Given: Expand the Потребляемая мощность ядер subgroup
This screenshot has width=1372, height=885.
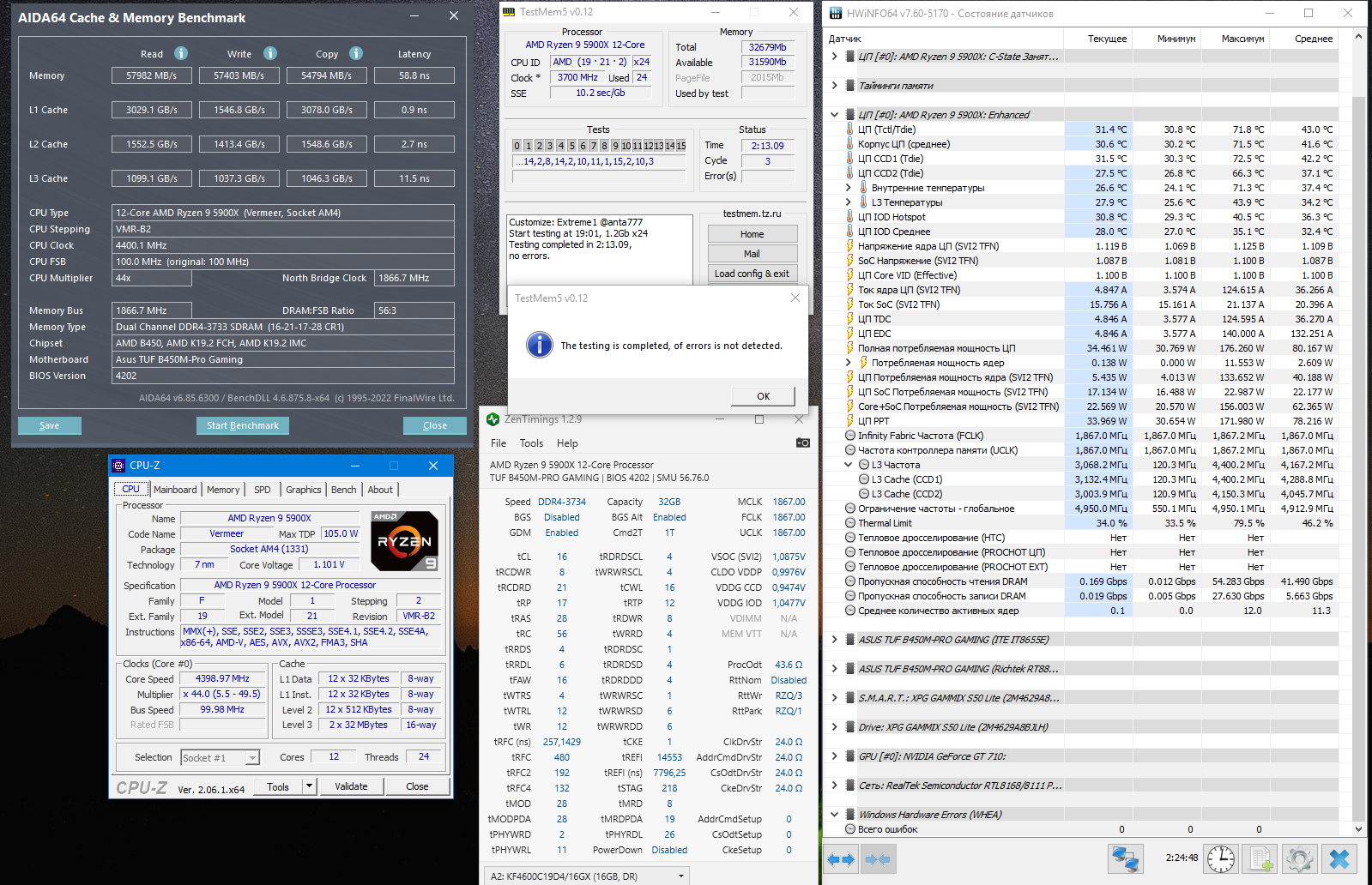Looking at the screenshot, I should click(849, 363).
